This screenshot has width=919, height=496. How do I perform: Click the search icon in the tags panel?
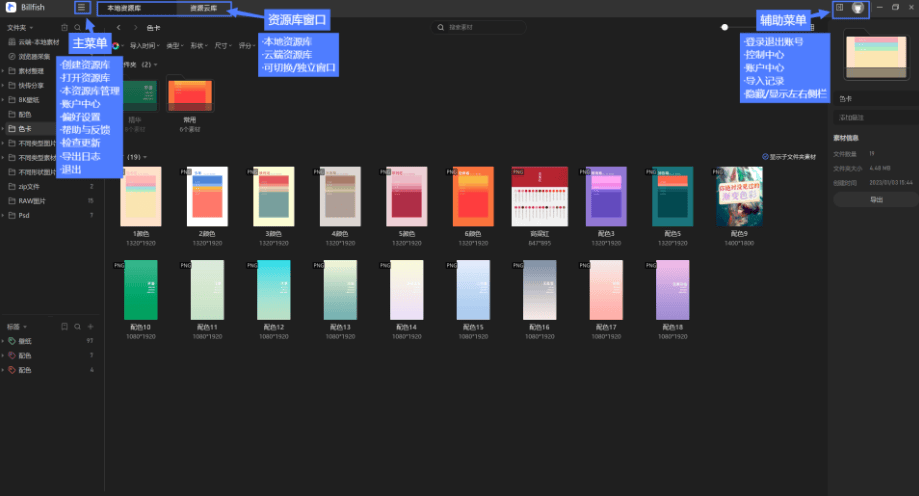pyautogui.click(x=78, y=326)
